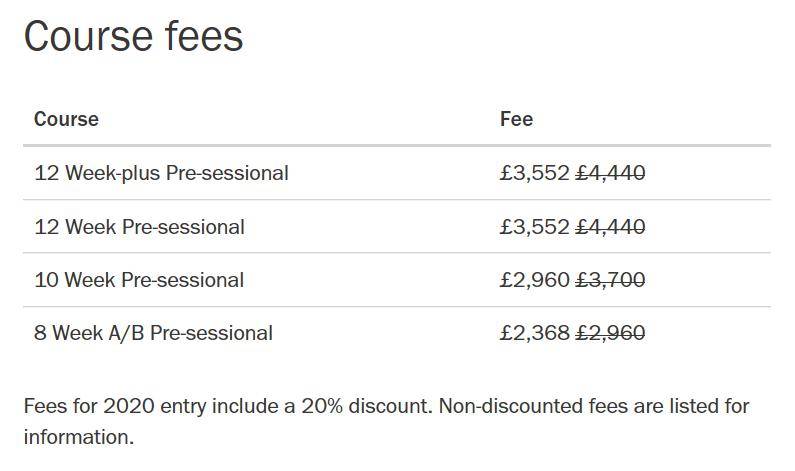
Task: Select the 8 Week A/B Pre-sessional course name
Action: [153, 333]
